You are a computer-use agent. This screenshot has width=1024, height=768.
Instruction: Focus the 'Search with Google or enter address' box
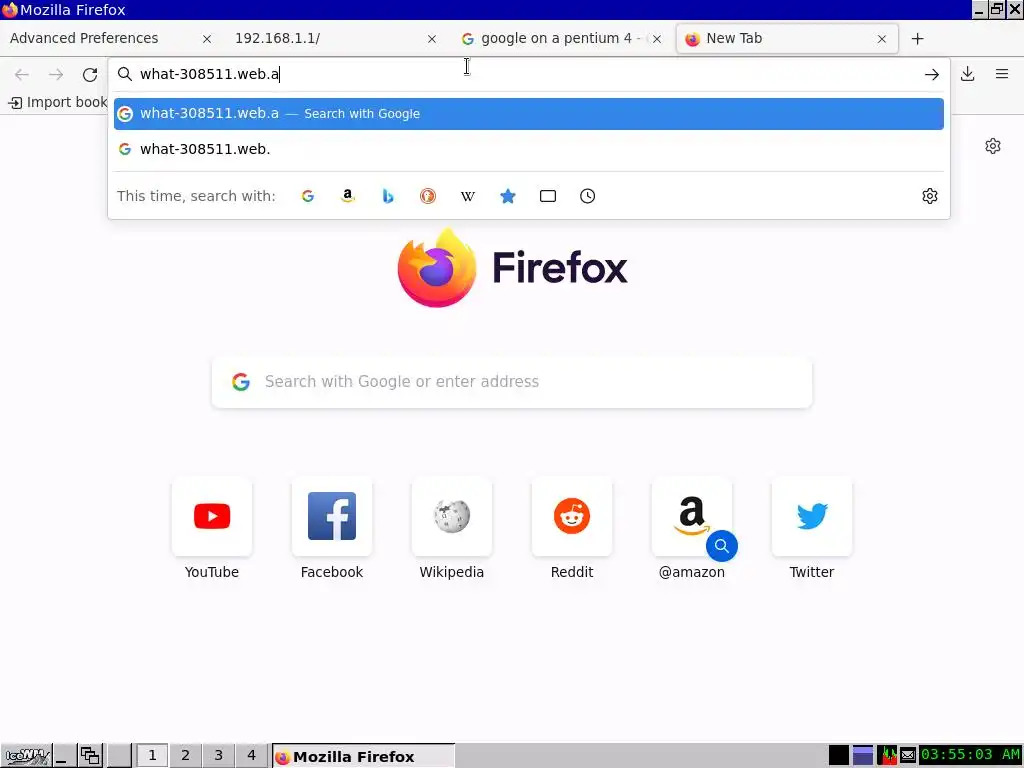pos(512,382)
